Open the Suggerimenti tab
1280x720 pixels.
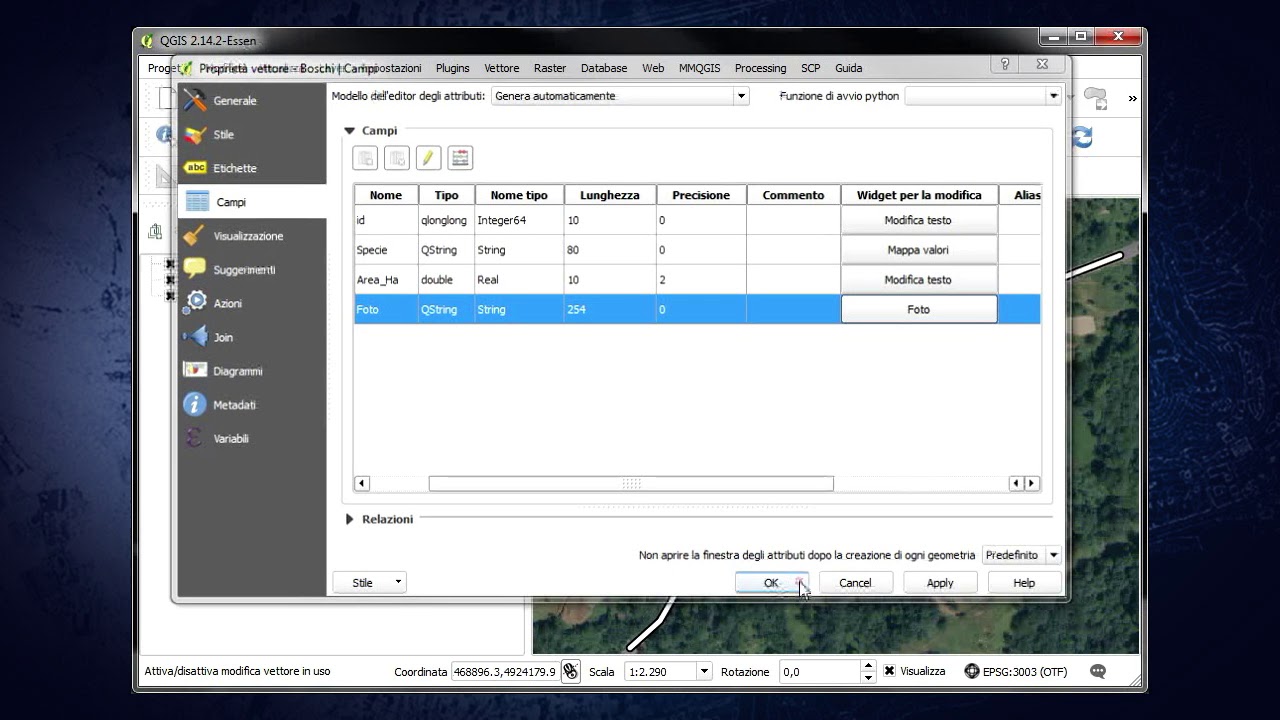[x=252, y=270]
